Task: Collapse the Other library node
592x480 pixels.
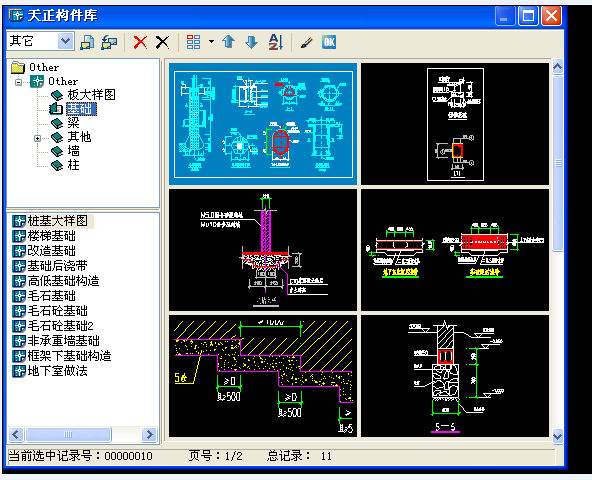Action: coord(18,82)
